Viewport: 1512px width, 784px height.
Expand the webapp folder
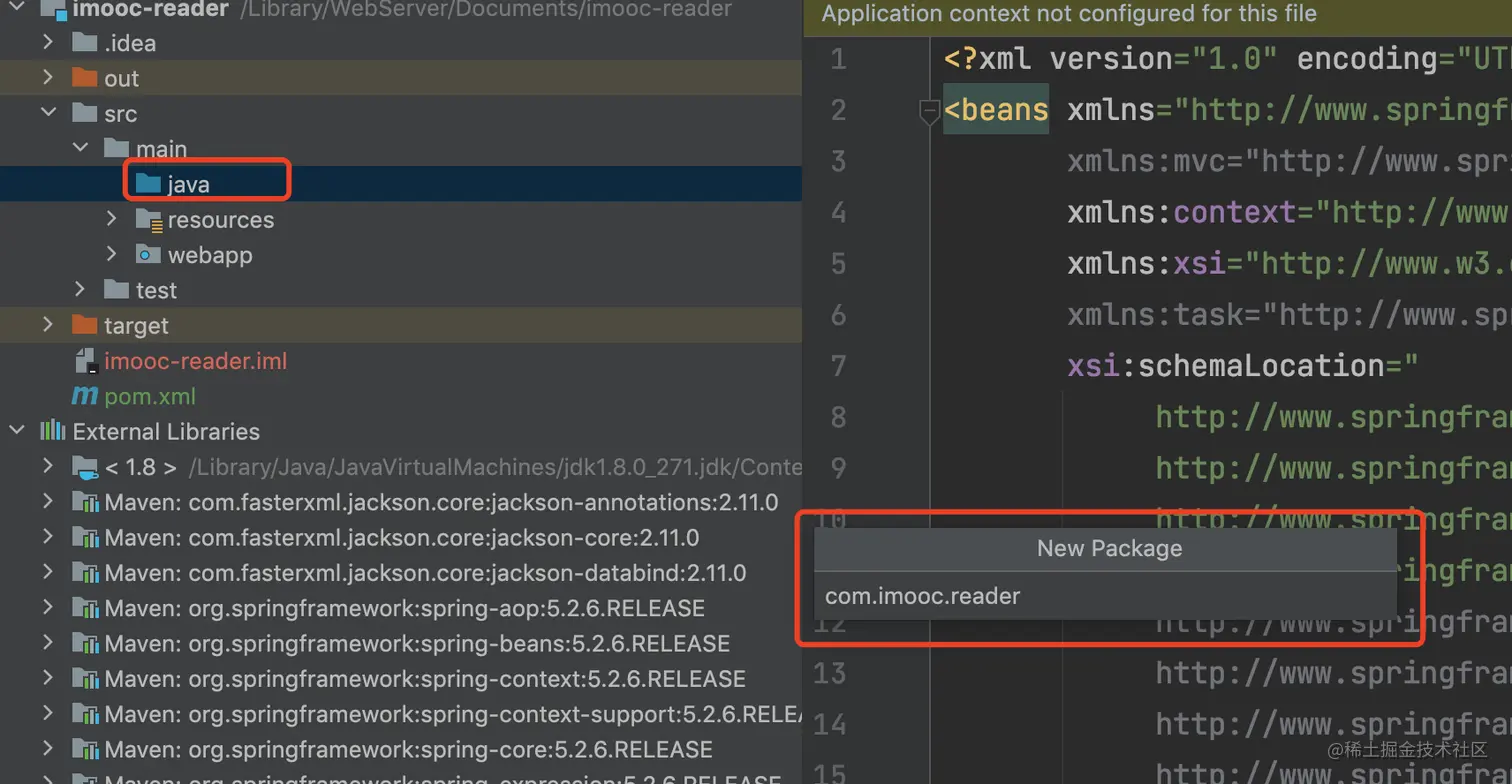[112, 255]
